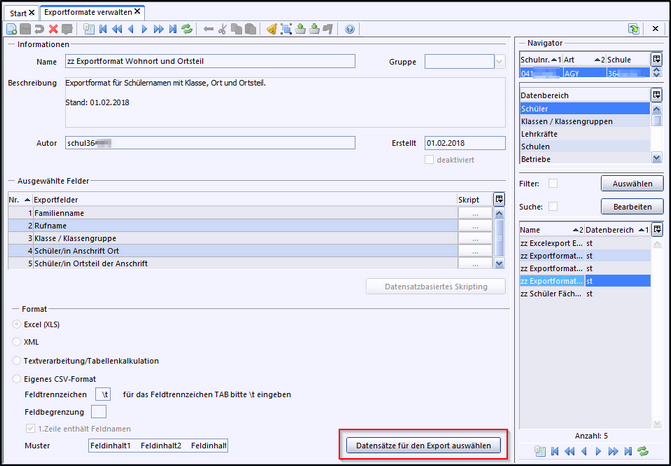Select the XML format radio button
This screenshot has height=466, width=671.
click(x=17, y=342)
